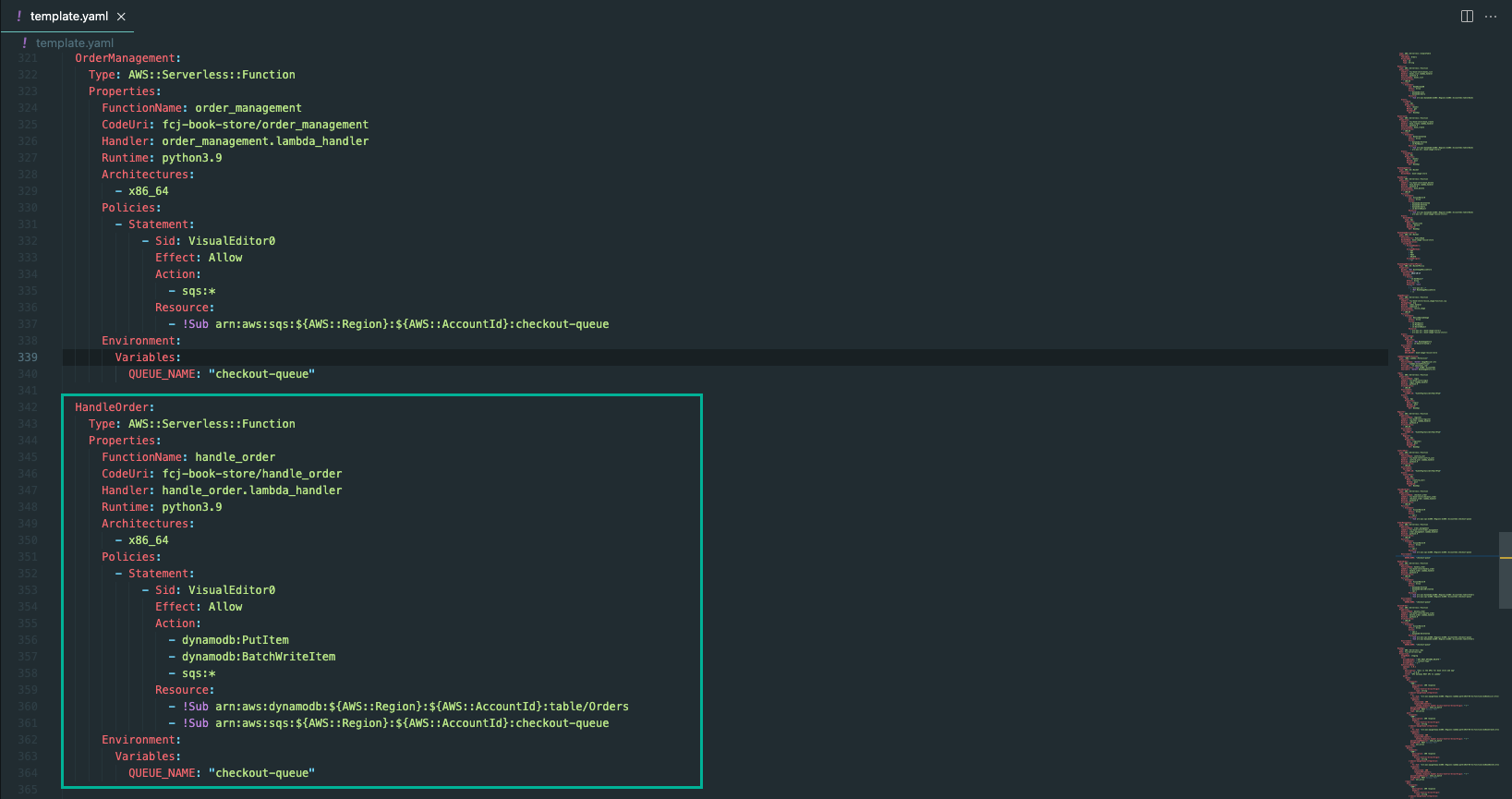Click x86_64 architecture on line 329

[x=148, y=191]
